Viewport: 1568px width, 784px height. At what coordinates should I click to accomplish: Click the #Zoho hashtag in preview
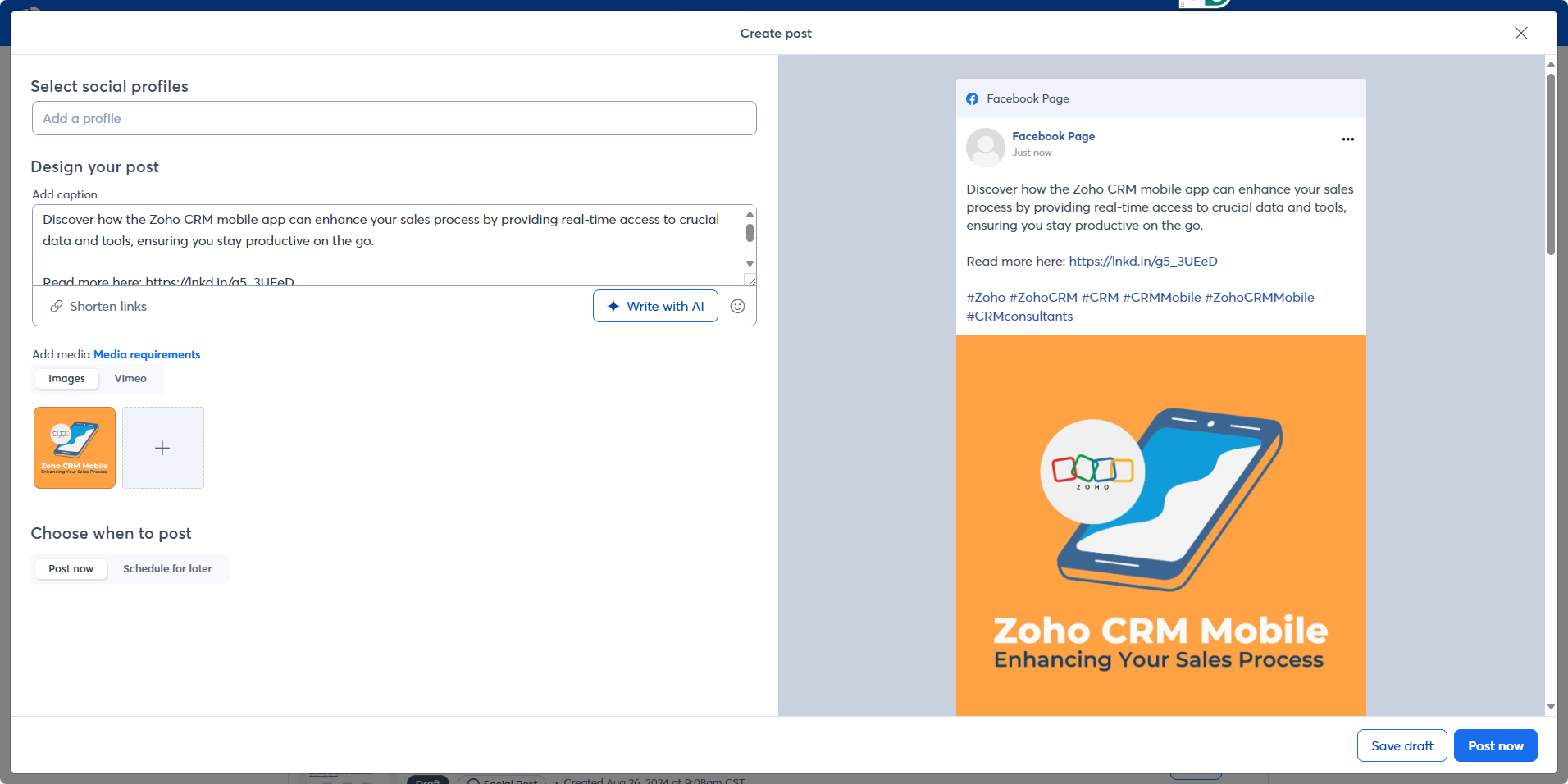coord(985,297)
